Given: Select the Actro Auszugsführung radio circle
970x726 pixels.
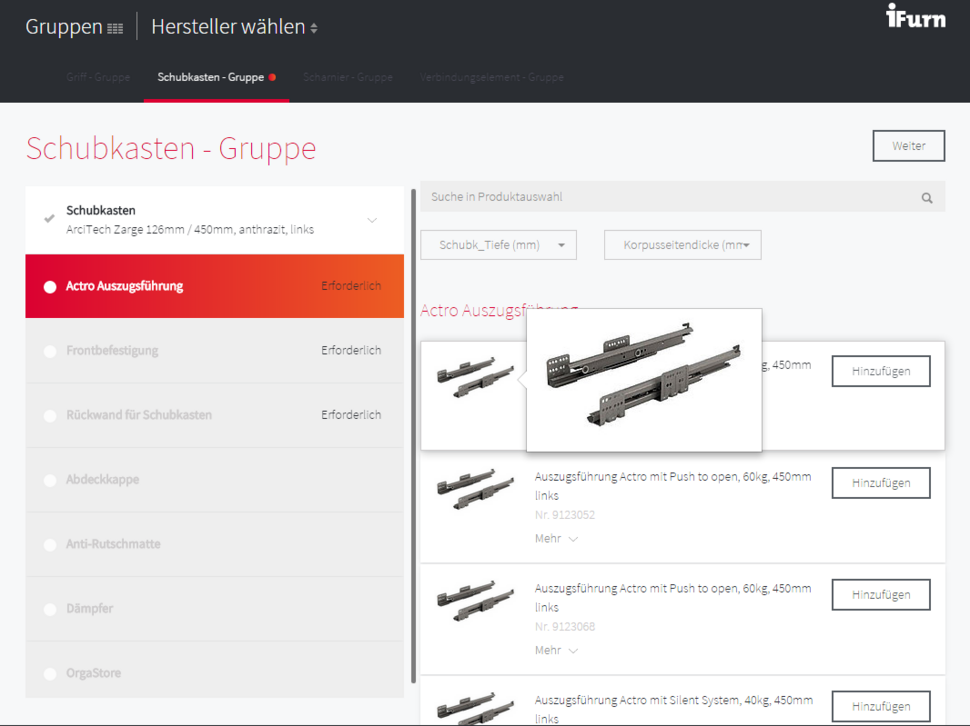Looking at the screenshot, I should click(50, 287).
